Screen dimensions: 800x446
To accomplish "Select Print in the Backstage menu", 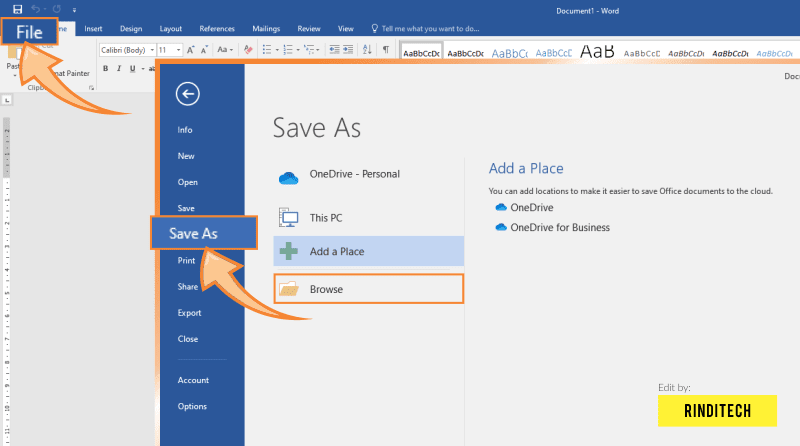I will 187,261.
